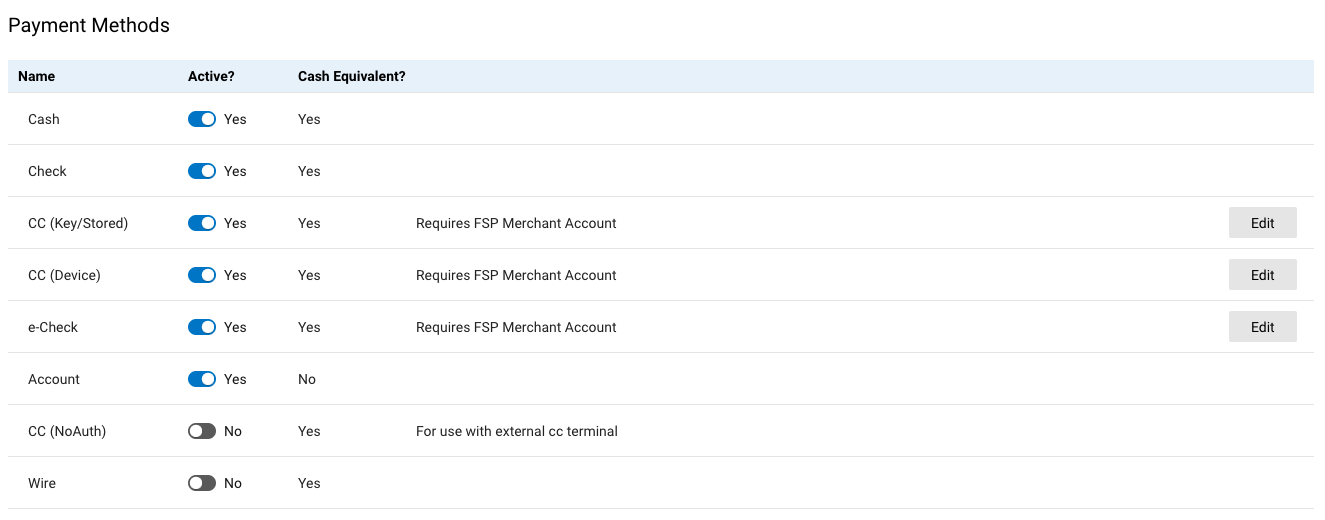Select the Wire row name
The height and width of the screenshot is (520, 1325).
tap(42, 483)
